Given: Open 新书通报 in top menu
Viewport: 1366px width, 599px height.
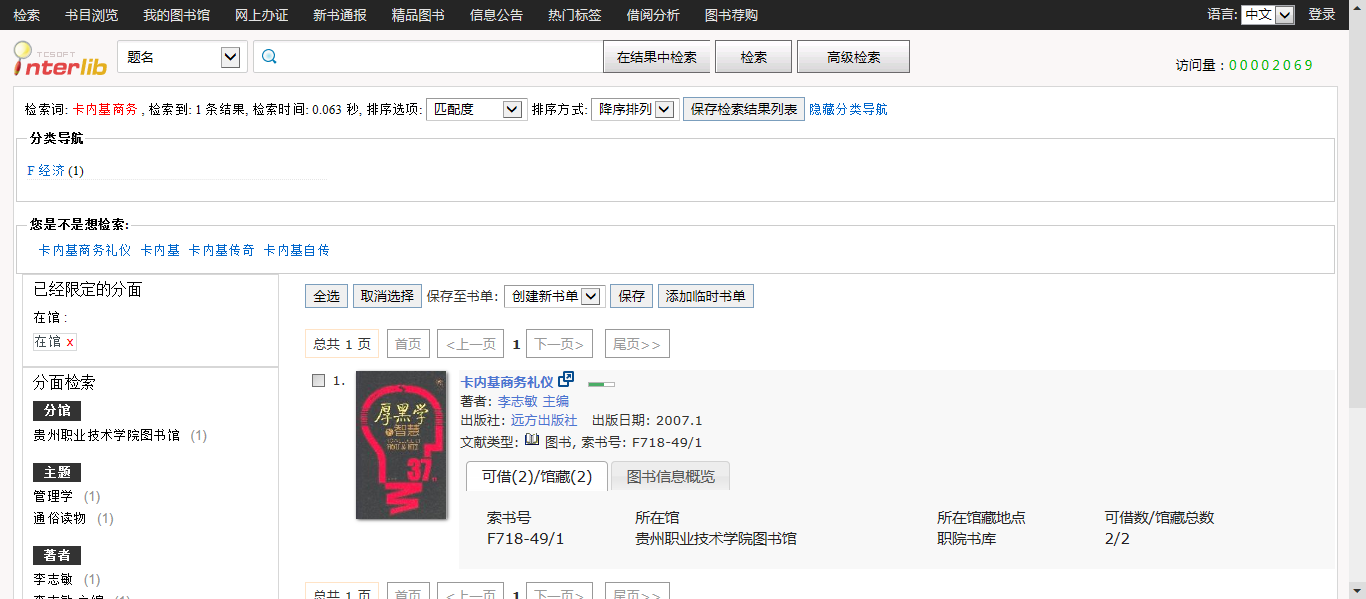Looking at the screenshot, I should (339, 15).
